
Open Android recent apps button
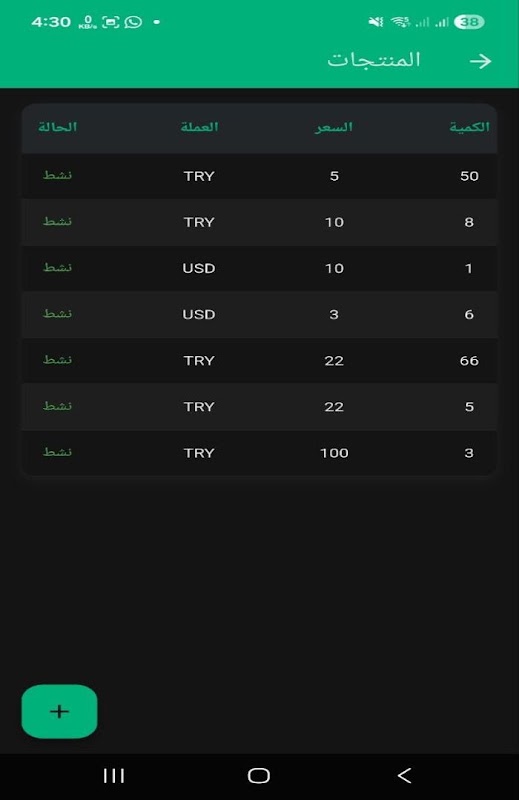114,776
